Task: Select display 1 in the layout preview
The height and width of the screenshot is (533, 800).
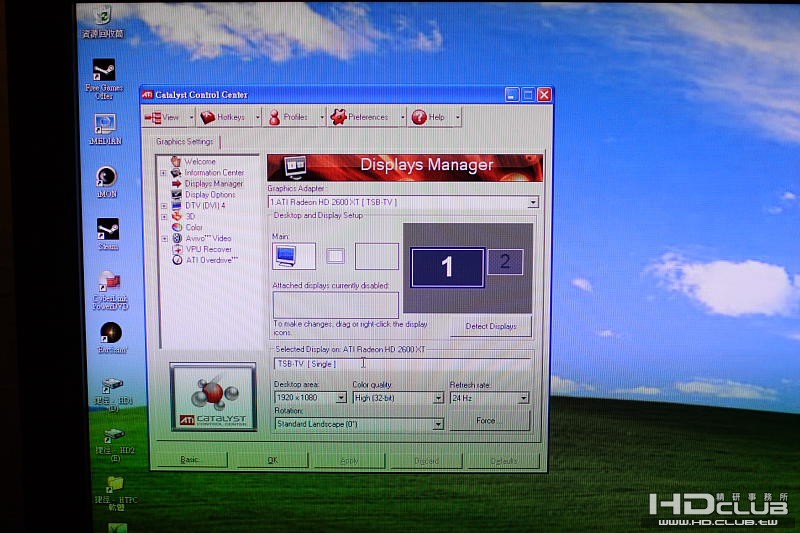Action: [x=447, y=267]
